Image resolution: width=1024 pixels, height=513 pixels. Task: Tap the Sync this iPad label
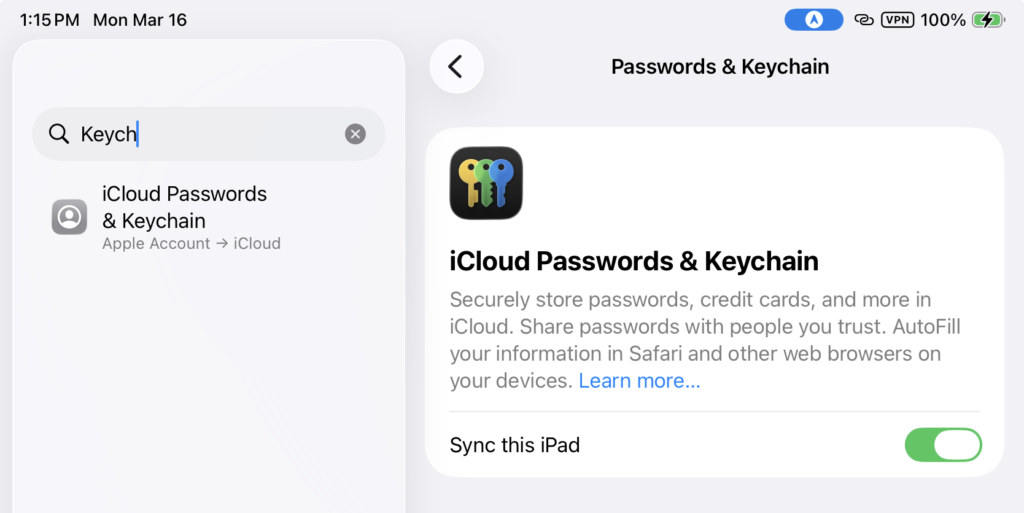[515, 445]
